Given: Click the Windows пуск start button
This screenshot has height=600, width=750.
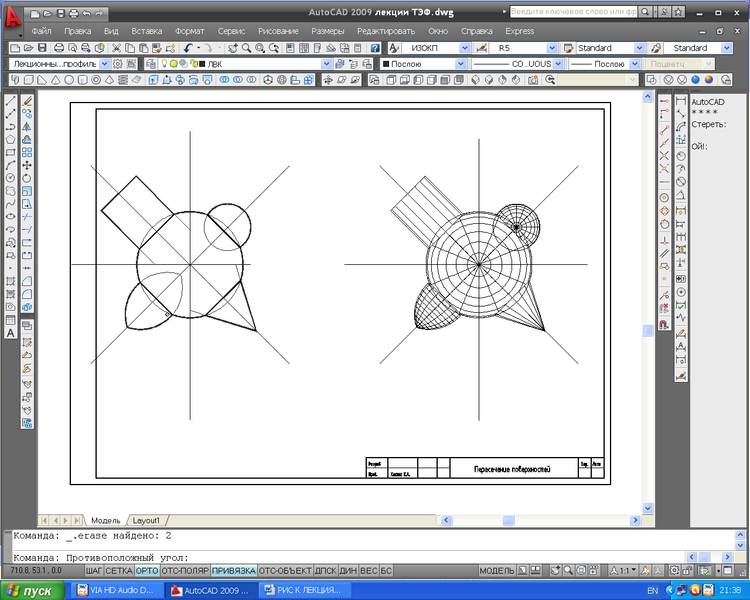Looking at the screenshot, I should 34,591.
